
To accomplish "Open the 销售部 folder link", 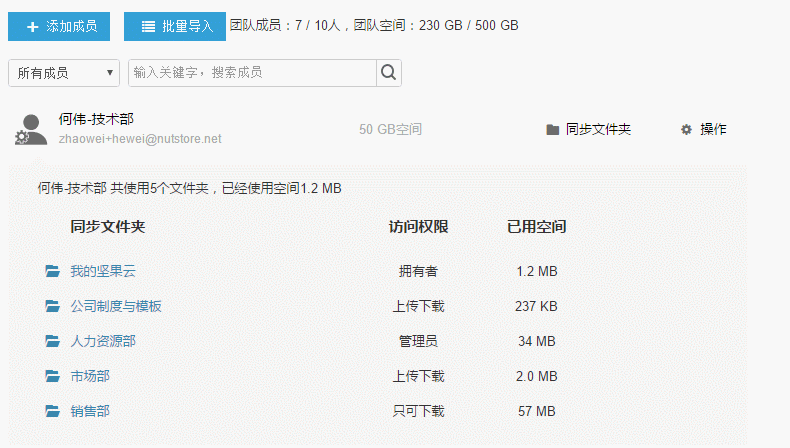I will pos(90,411).
